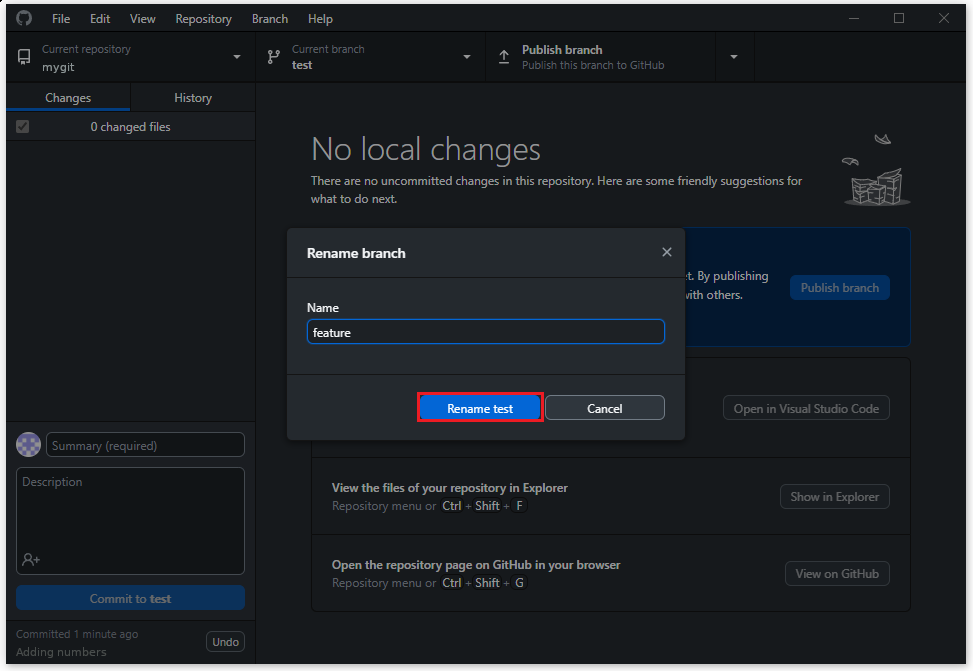Cancel the Rename branch dialog
Screen dimensions: 973x671
604,408
